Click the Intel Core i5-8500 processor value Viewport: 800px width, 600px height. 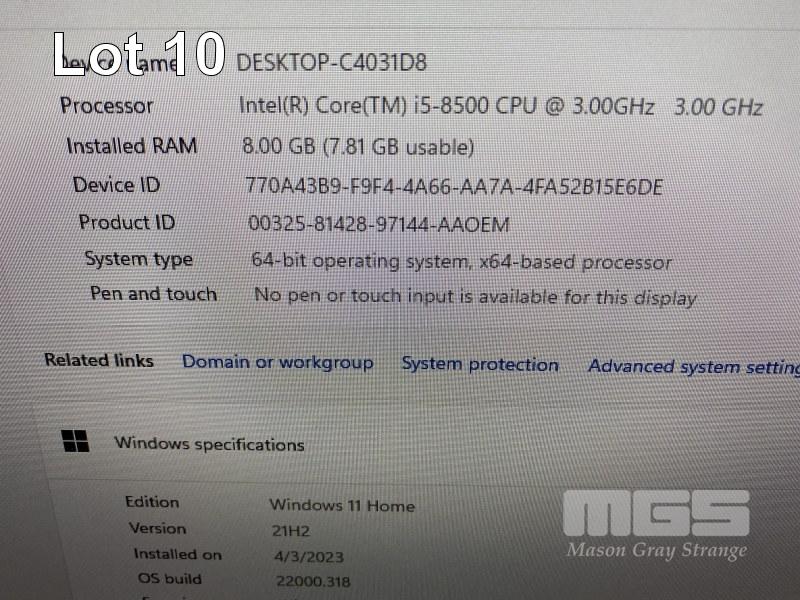pyautogui.click(x=501, y=106)
